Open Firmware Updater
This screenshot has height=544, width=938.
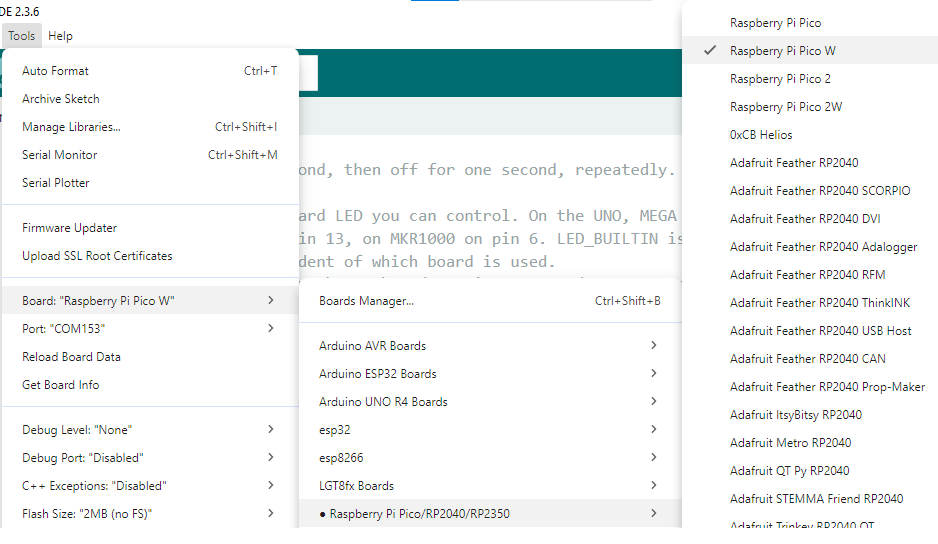click(x=69, y=228)
